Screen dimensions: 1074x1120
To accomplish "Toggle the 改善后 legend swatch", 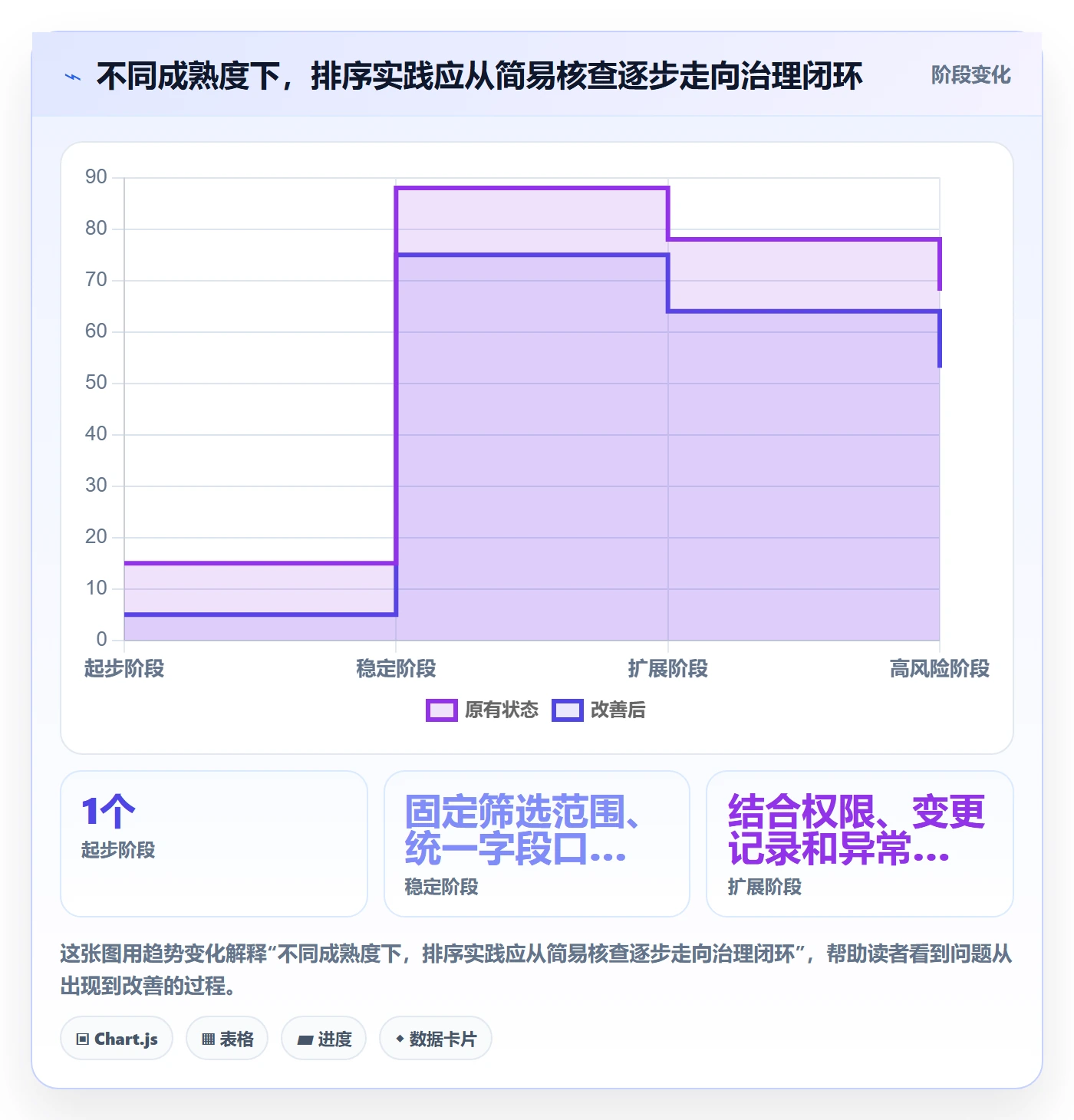I will tap(567, 710).
